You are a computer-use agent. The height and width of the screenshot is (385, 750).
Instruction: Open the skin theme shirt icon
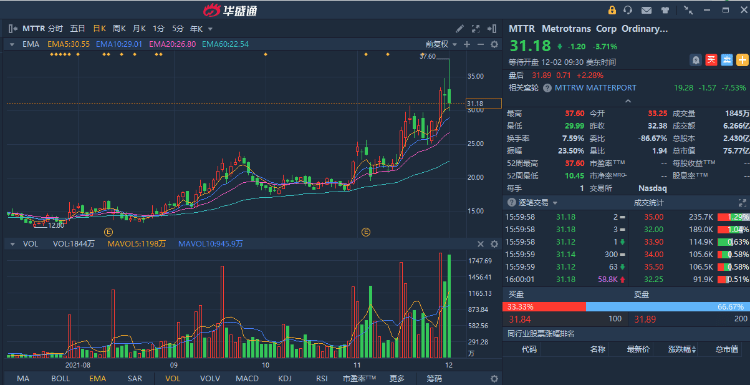click(x=665, y=10)
